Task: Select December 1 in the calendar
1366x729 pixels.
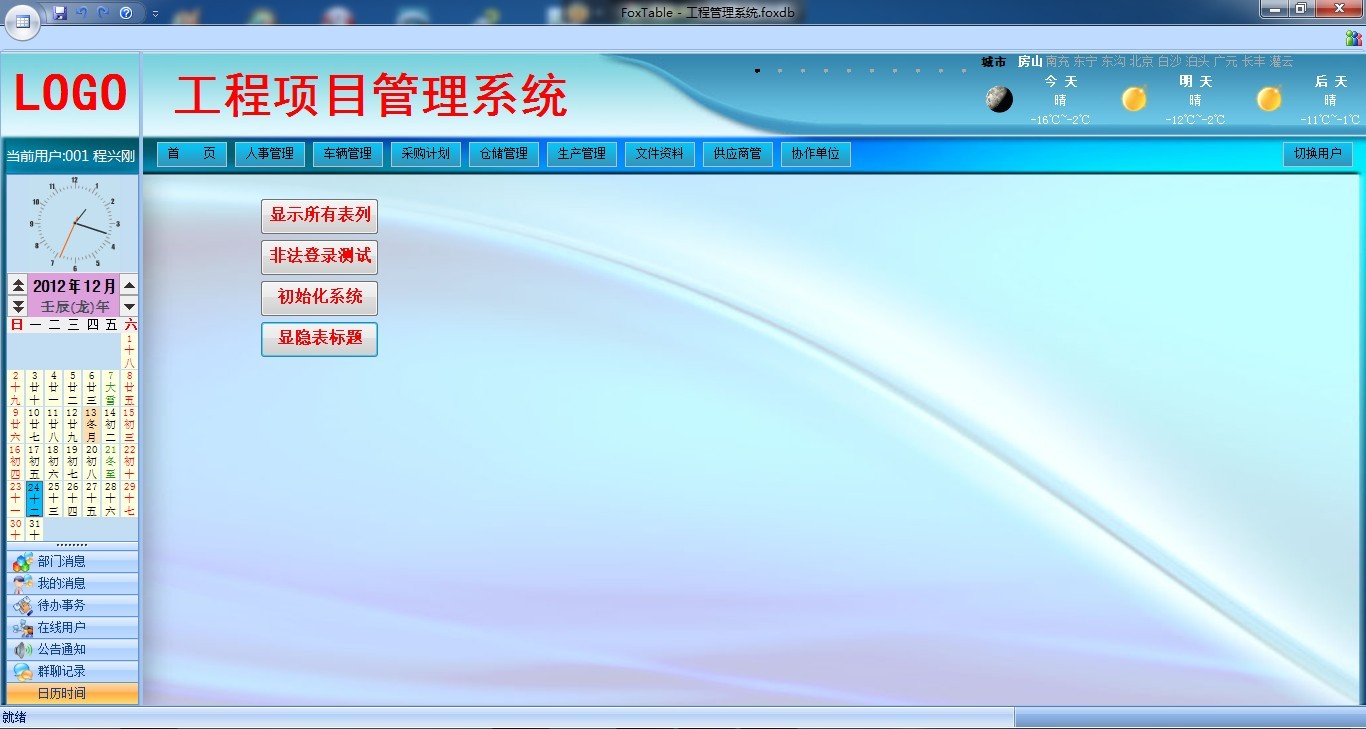Action: [x=129, y=351]
